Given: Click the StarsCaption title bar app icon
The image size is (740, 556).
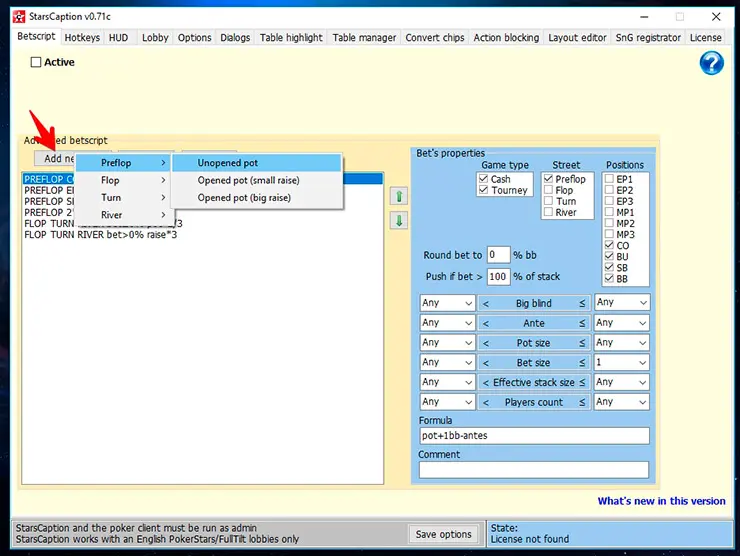Looking at the screenshot, I should click(19, 16).
